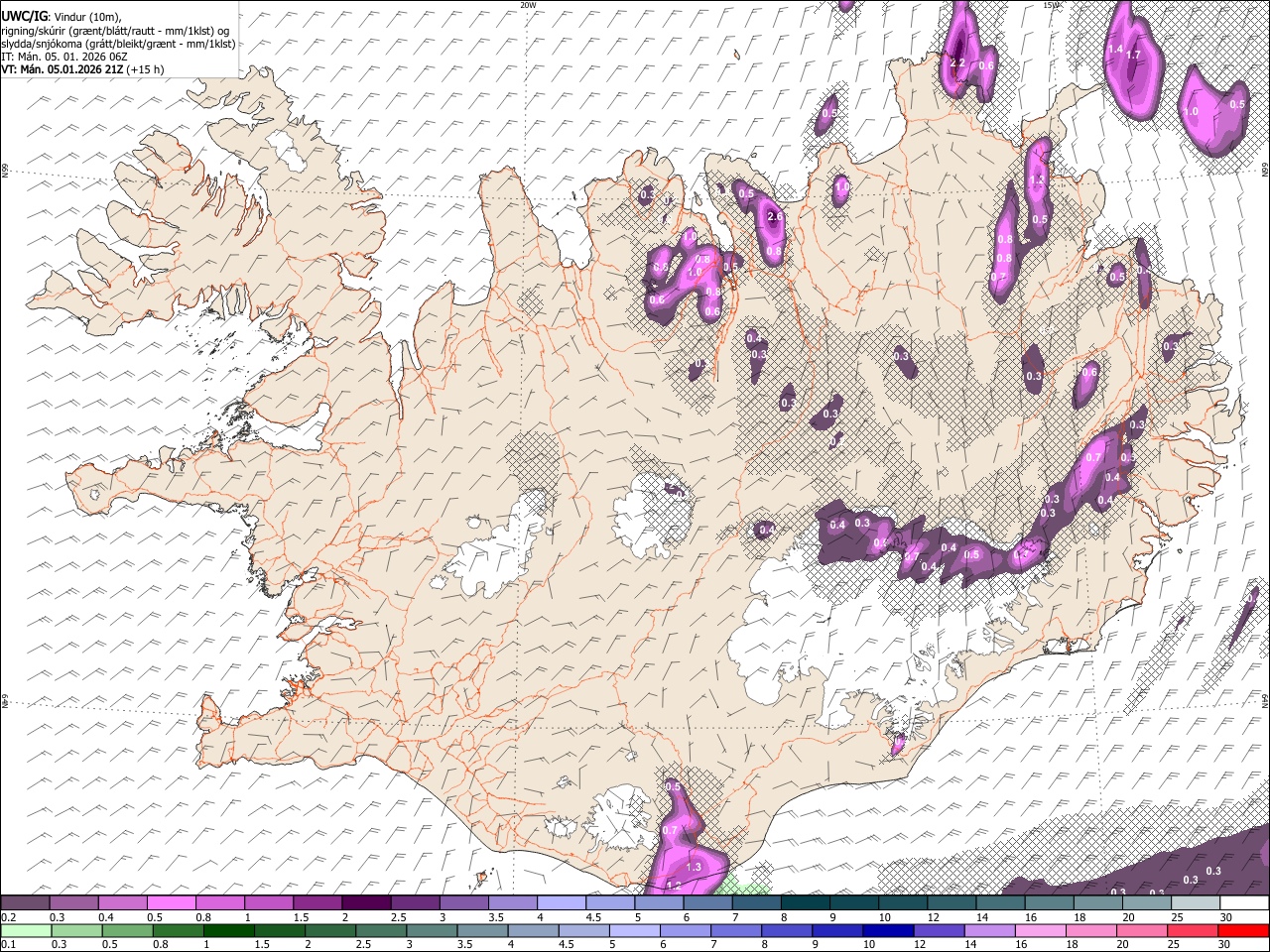
Task: Pick top legend swatch between 8 and 9
Action: pos(806,902)
